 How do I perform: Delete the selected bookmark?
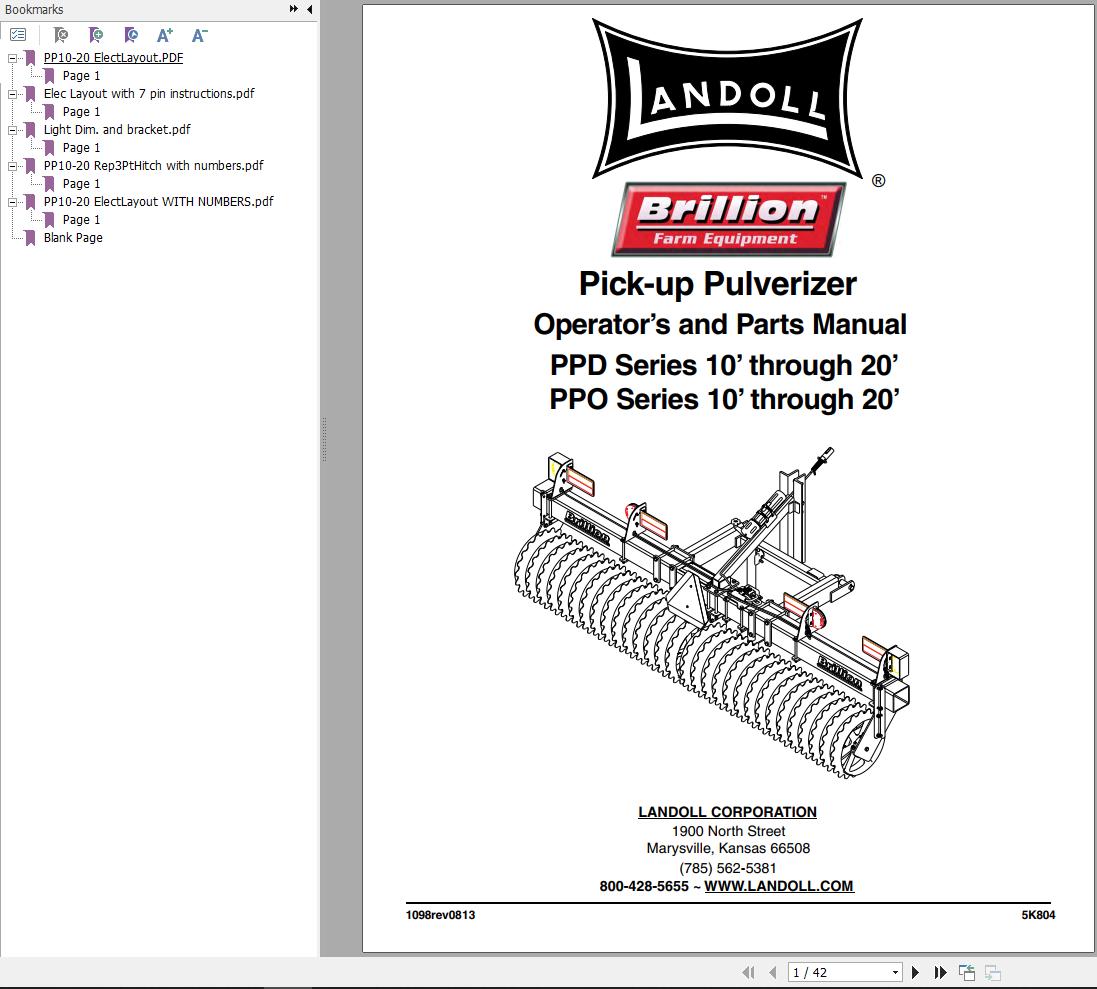pyautogui.click(x=60, y=35)
